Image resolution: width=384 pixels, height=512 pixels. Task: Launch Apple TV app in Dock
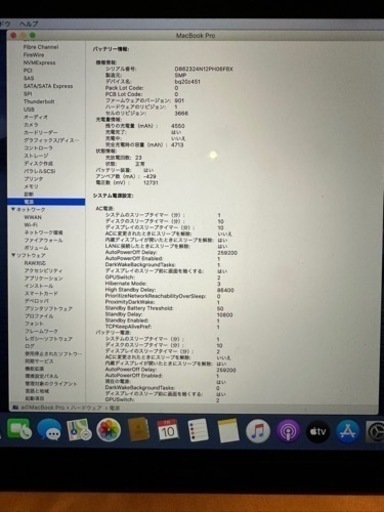[x=318, y=432]
